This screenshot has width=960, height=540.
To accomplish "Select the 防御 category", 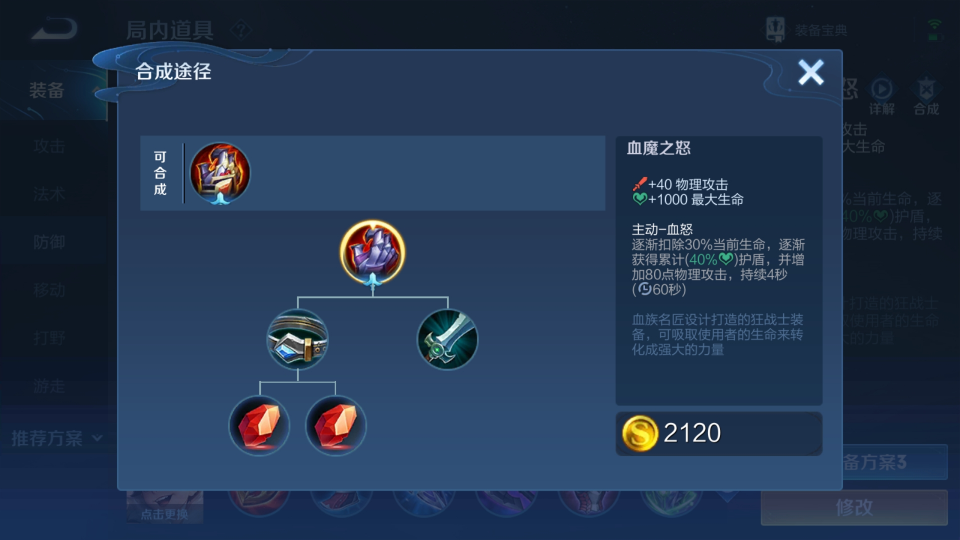I will (50, 242).
